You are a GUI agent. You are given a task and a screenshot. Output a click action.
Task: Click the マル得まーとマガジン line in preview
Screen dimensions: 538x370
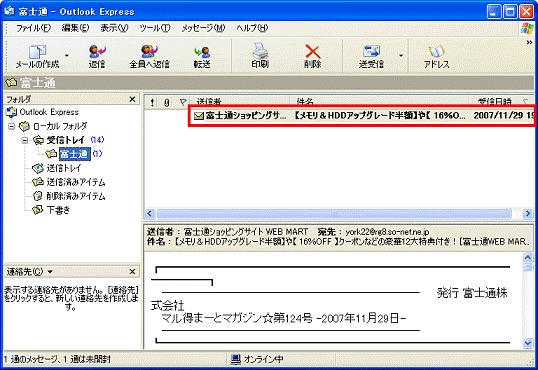click(283, 319)
